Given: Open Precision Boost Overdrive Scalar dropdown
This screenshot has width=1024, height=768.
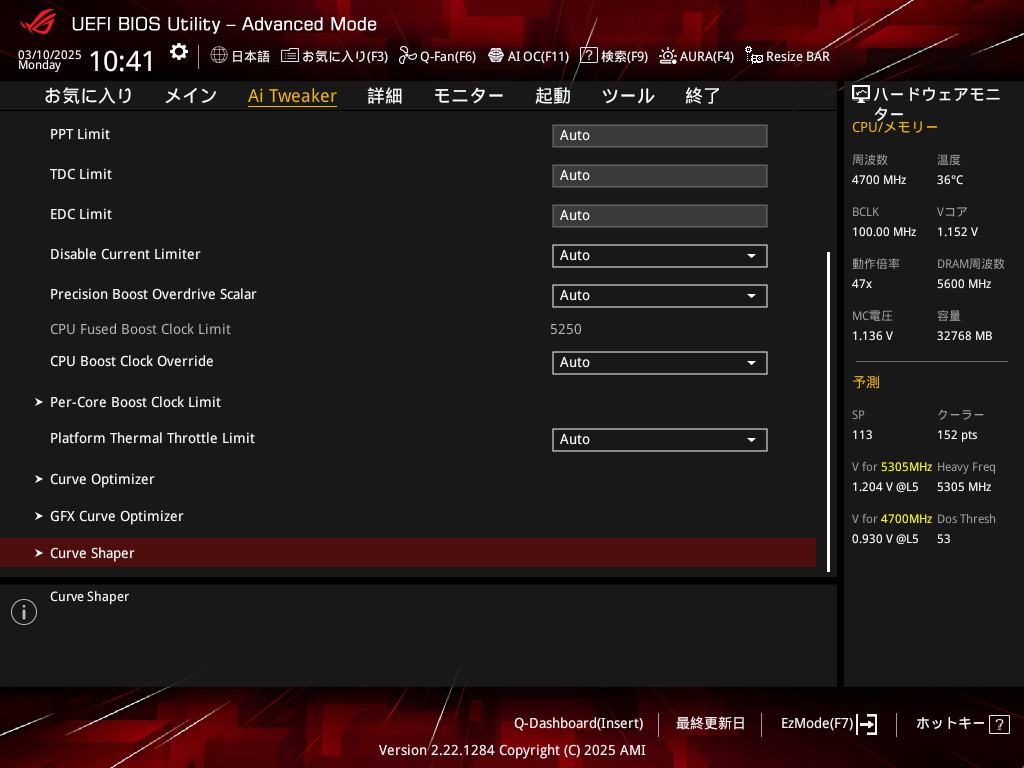Looking at the screenshot, I should pos(660,295).
